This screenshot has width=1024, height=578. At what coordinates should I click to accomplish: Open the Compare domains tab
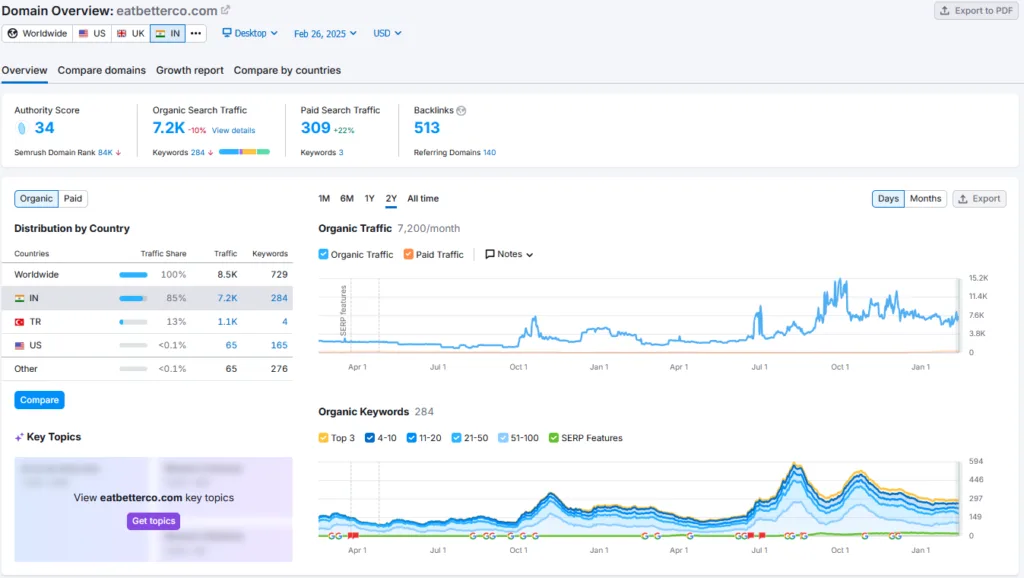click(x=102, y=70)
